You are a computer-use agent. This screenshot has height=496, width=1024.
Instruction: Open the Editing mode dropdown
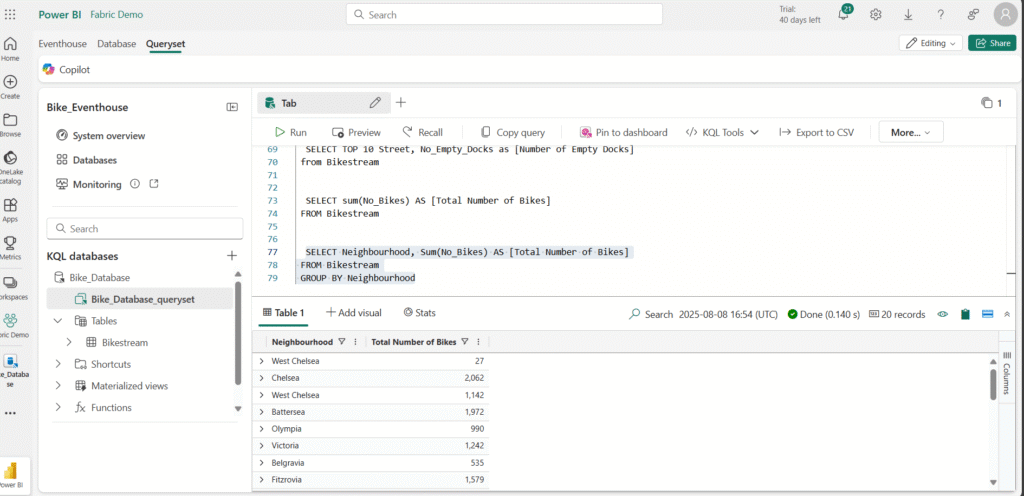tap(931, 43)
